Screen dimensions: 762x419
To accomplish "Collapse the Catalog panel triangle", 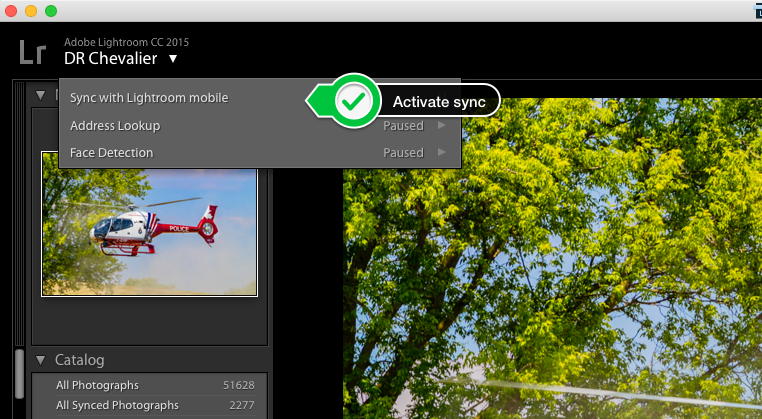I will click(x=41, y=360).
